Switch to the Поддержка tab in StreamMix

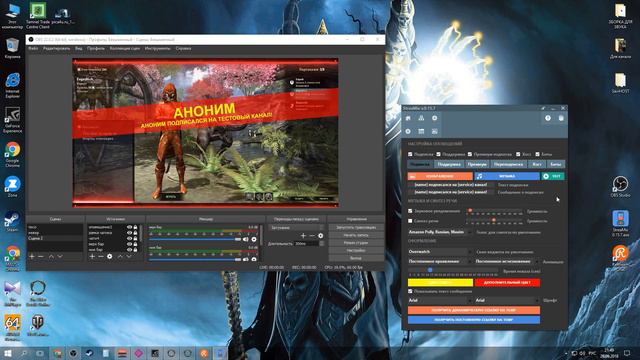pyautogui.click(x=449, y=164)
